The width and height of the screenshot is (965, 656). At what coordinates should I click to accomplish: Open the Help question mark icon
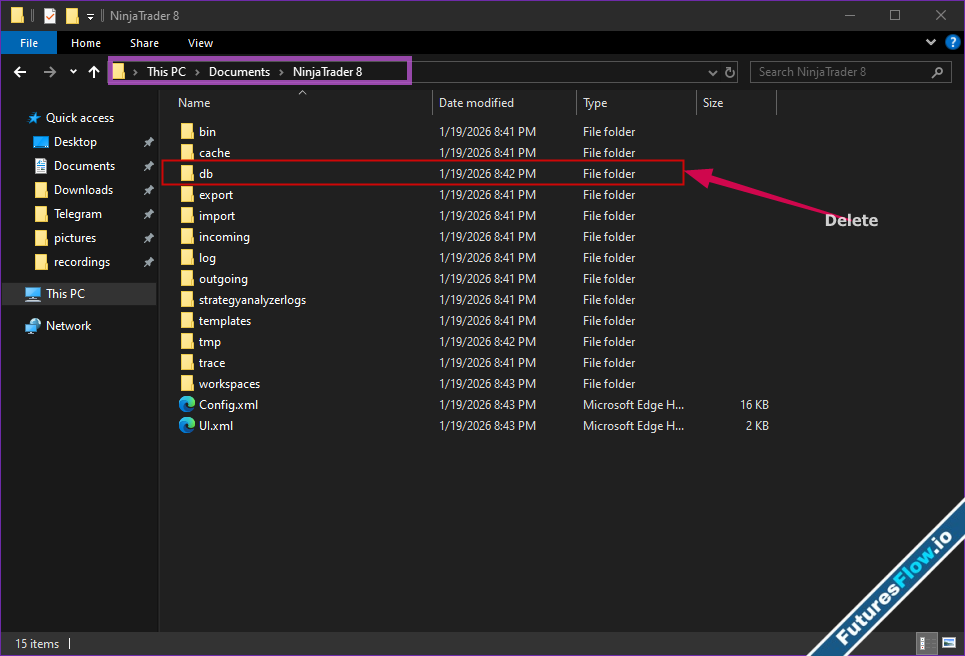pos(952,43)
